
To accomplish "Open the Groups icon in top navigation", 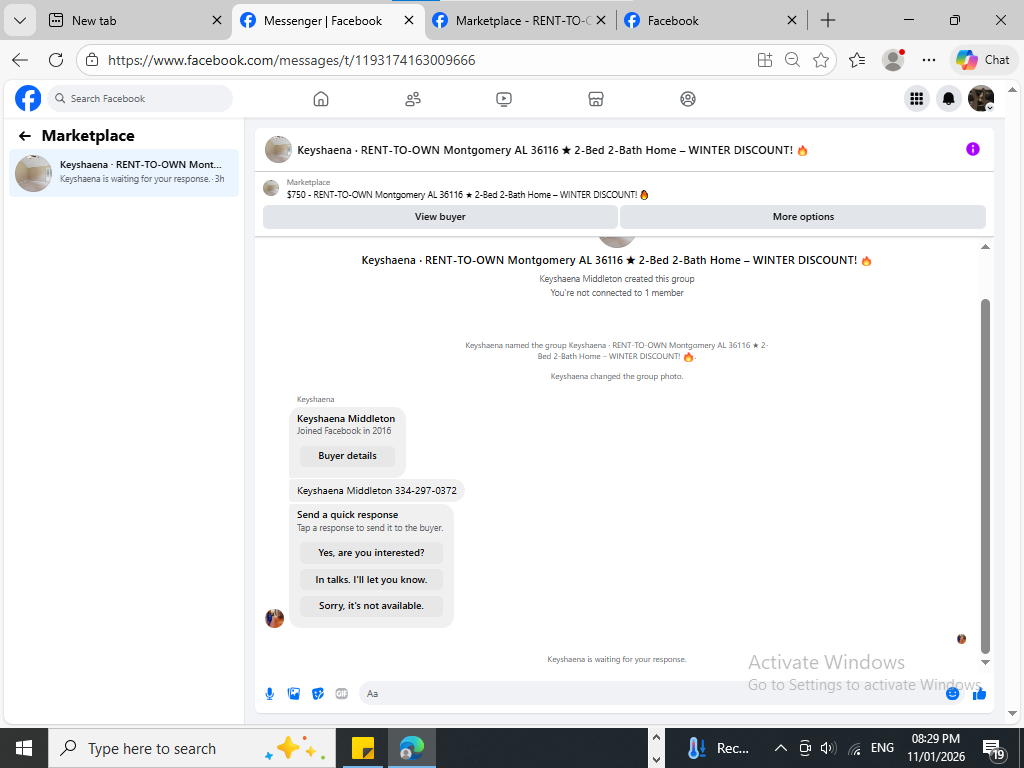I will (x=688, y=99).
